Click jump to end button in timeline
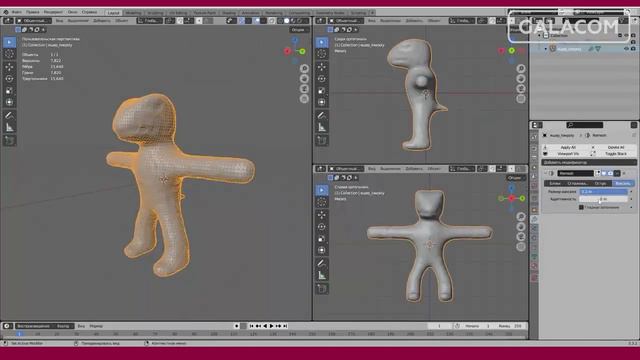This screenshot has height=360, width=640. coord(285,326)
